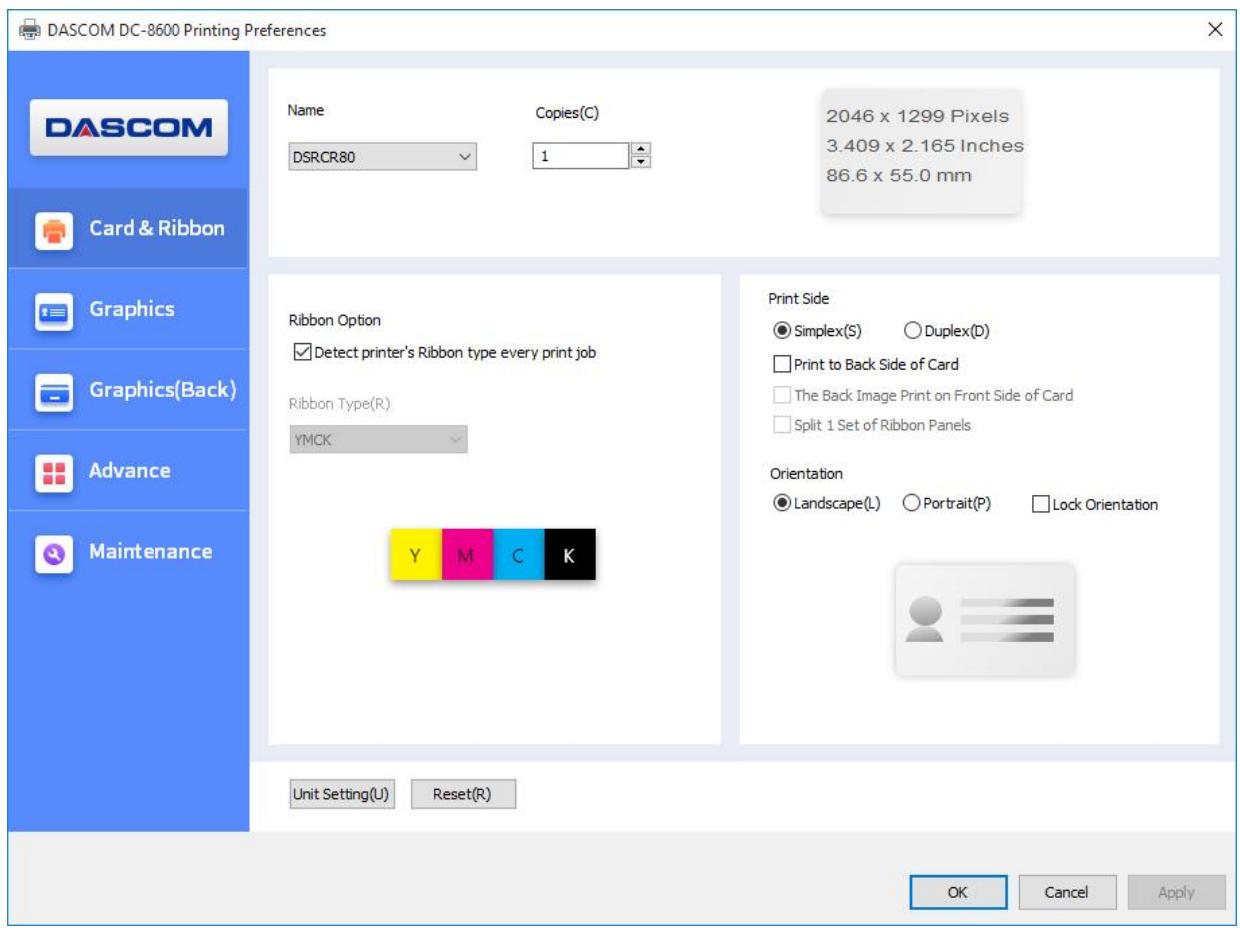Click the Apply button
The width and height of the screenshot is (1240, 934).
tap(1177, 892)
